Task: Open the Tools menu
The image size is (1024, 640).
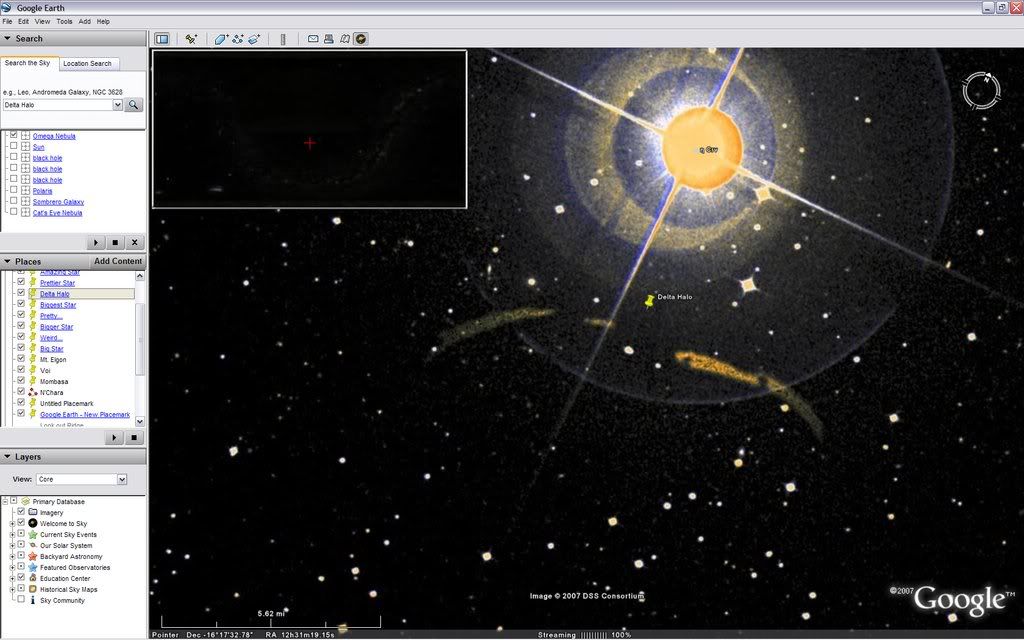Action: pyautogui.click(x=64, y=21)
